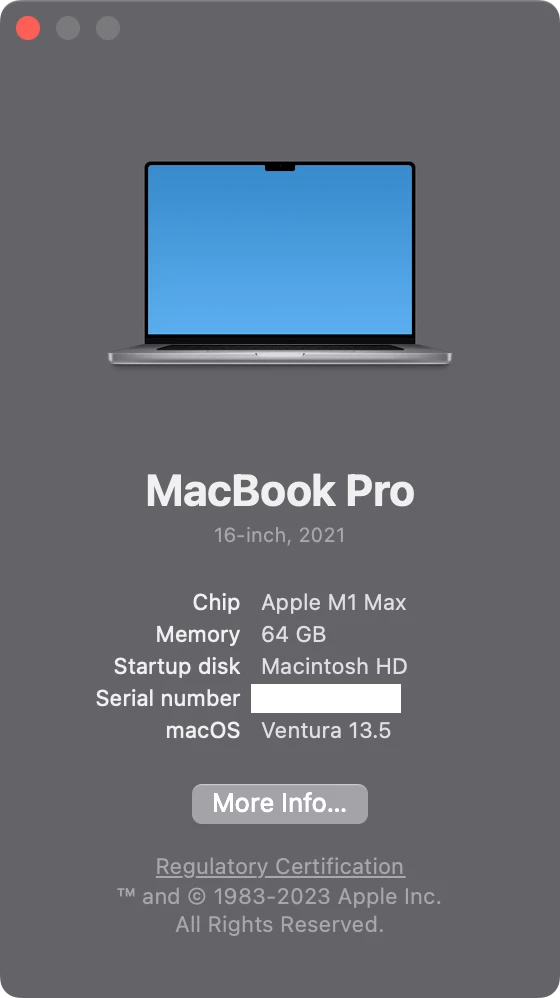The width and height of the screenshot is (560, 998).
Task: Click the All Rights Reserved text
Action: (280, 924)
